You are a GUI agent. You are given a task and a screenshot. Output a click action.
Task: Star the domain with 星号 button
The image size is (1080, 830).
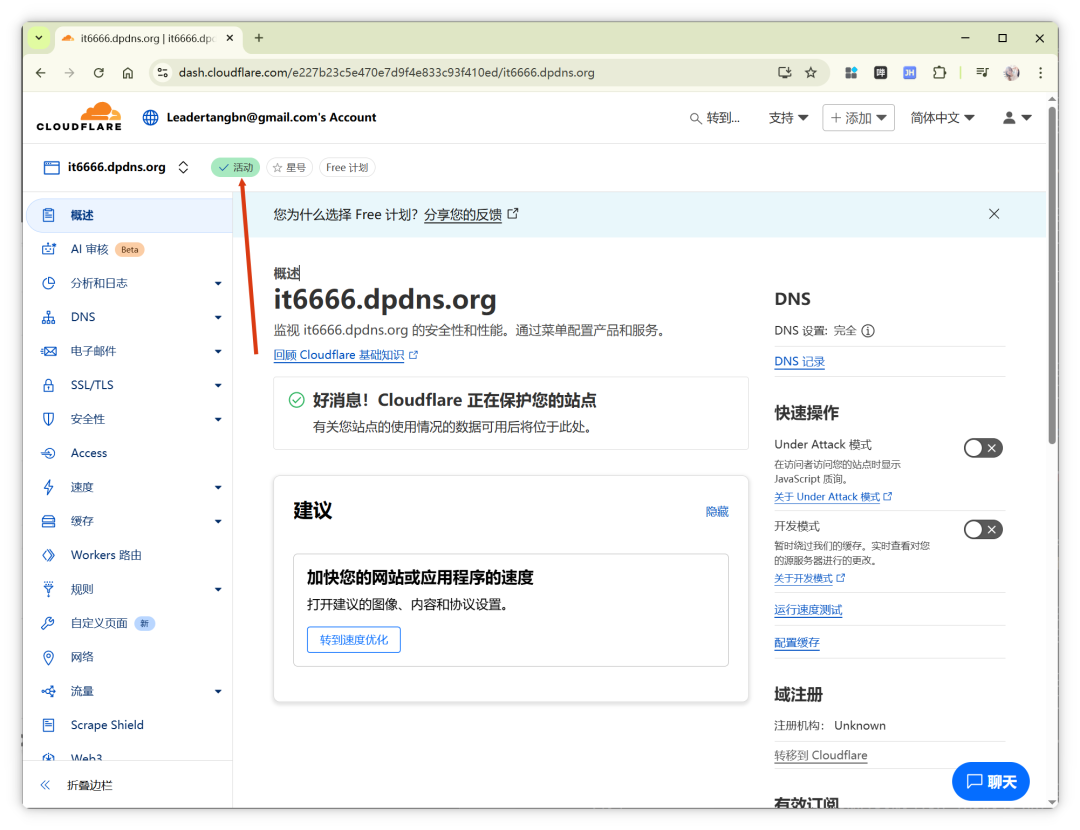pyautogui.click(x=289, y=167)
